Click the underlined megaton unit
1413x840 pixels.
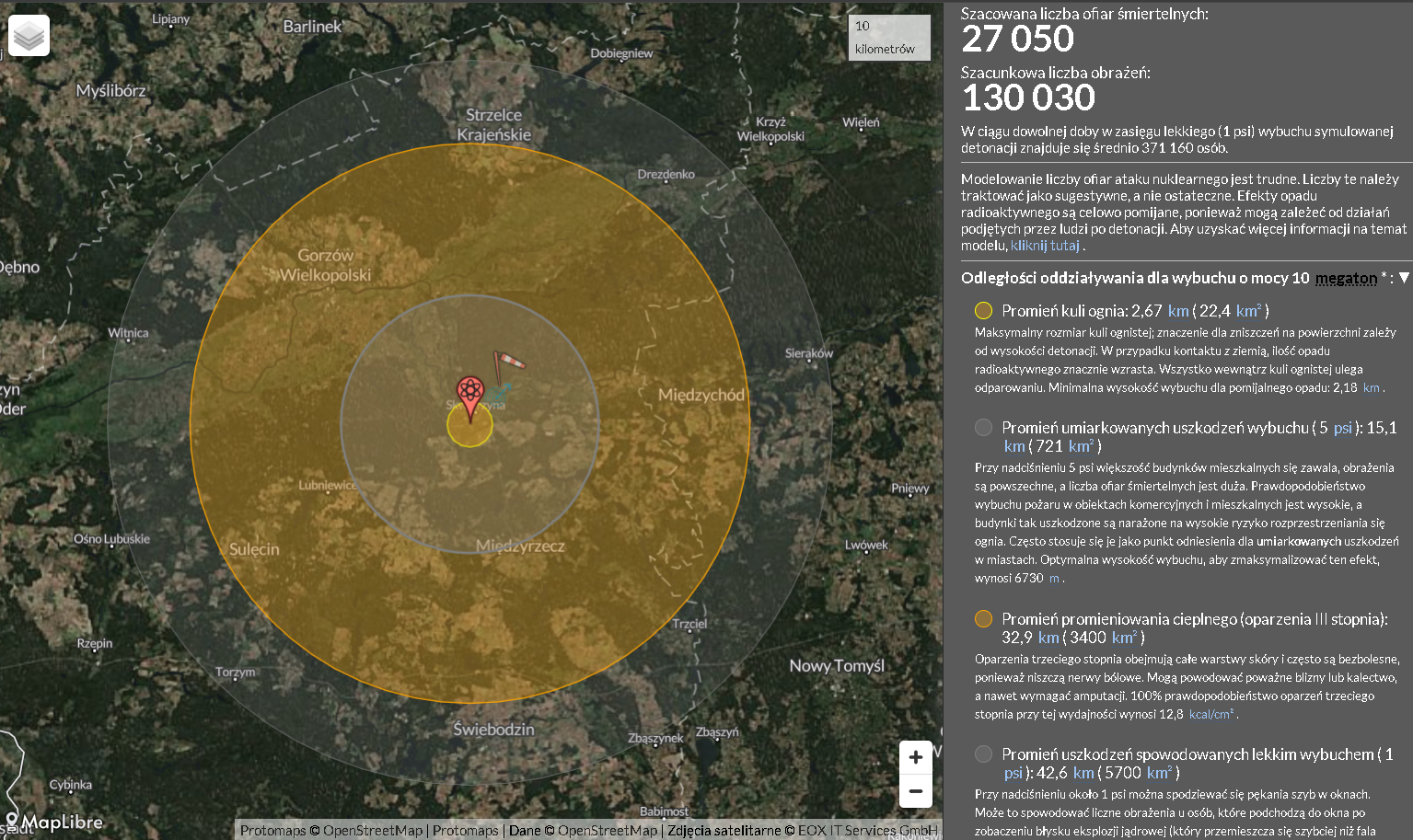coord(1346,278)
